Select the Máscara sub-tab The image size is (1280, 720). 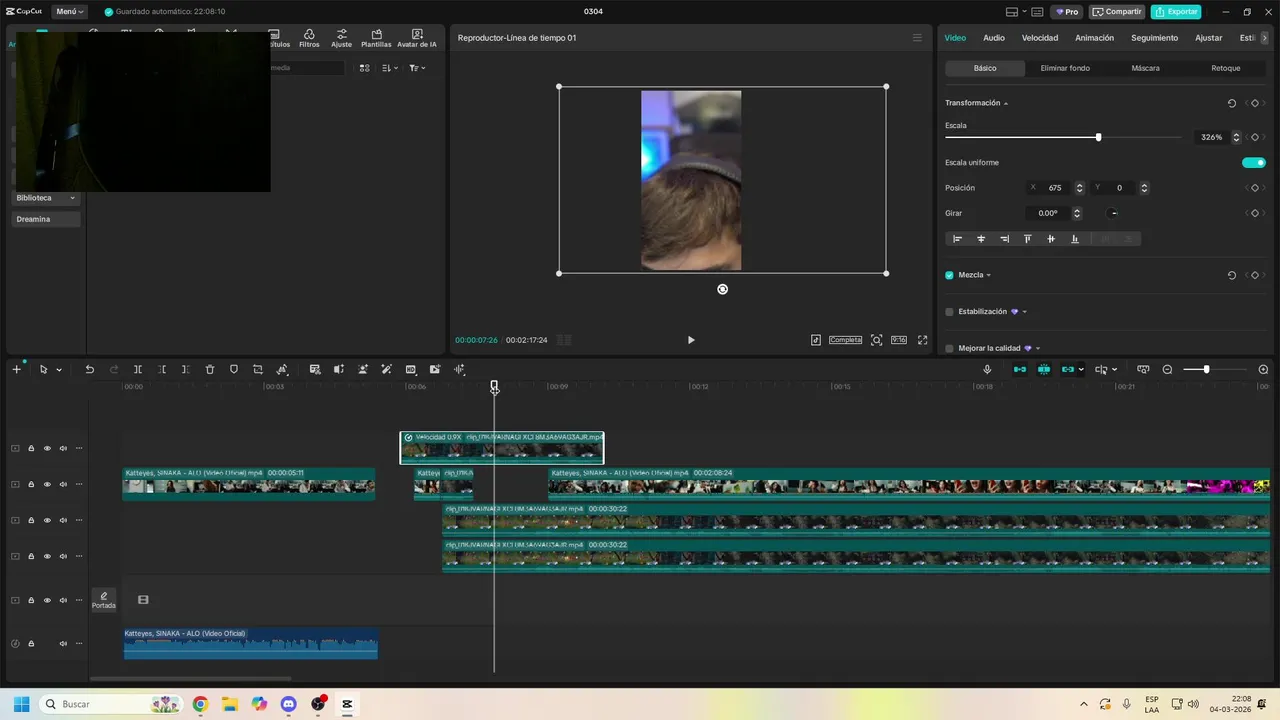tap(1146, 68)
